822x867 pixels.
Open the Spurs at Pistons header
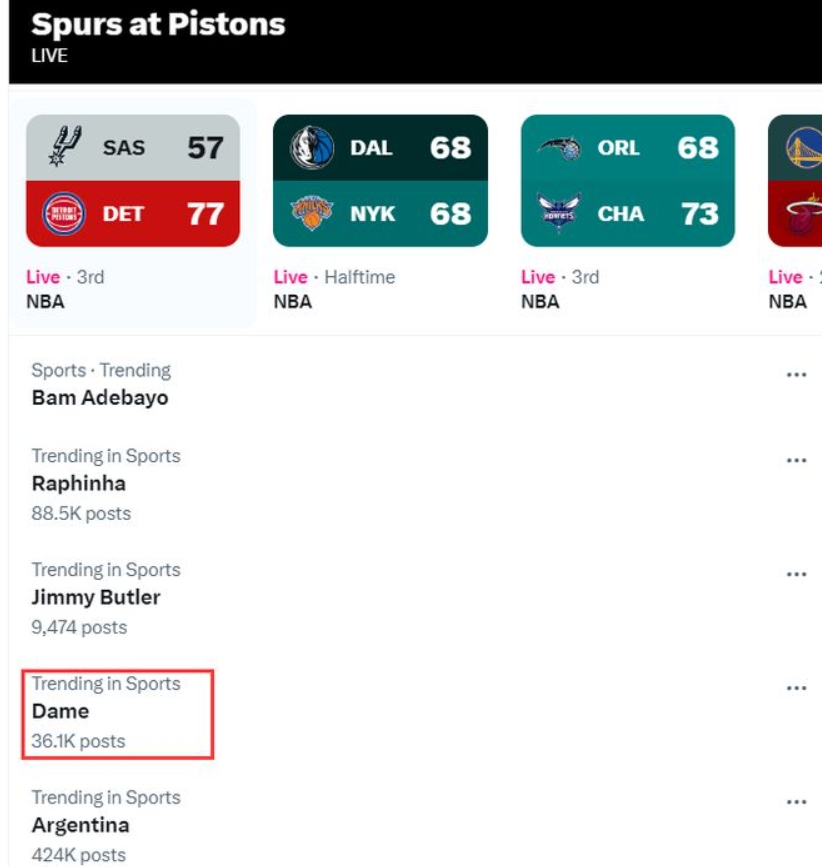point(158,25)
